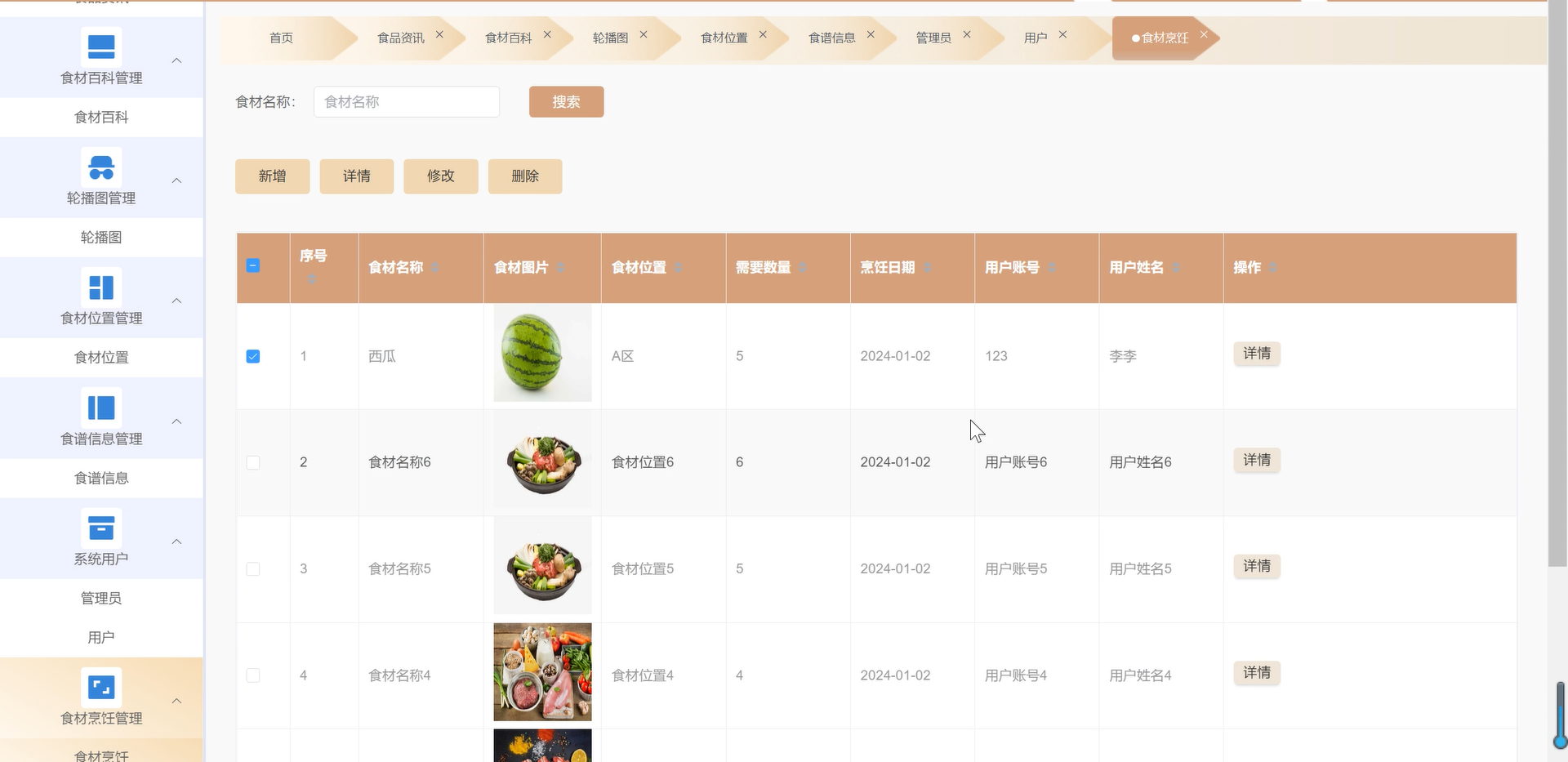Click the 食材名称4 ingredients thumbnail
The height and width of the screenshot is (762, 1568).
pos(542,672)
